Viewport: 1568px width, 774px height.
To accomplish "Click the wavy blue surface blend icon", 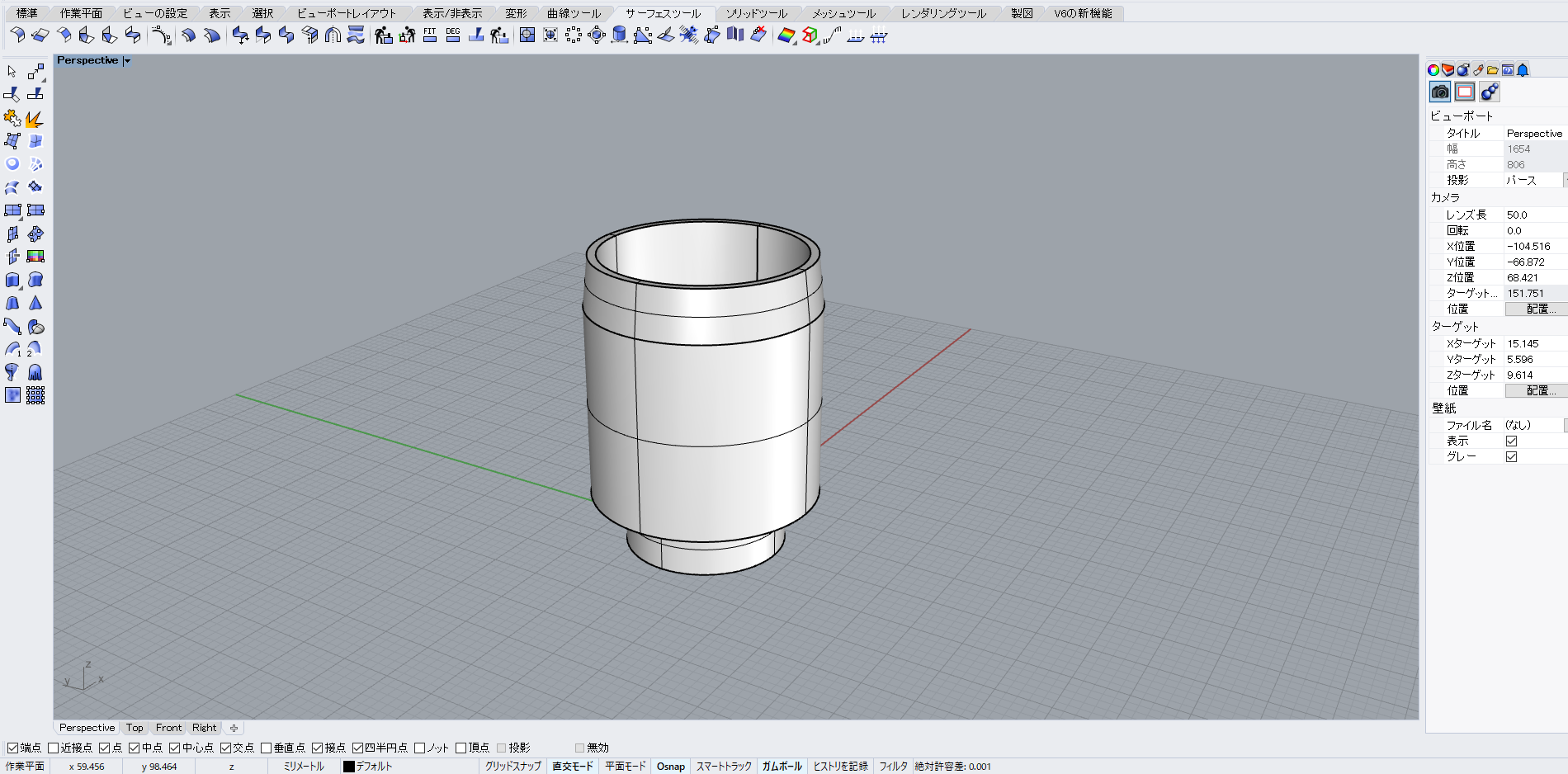I will tap(356, 35).
